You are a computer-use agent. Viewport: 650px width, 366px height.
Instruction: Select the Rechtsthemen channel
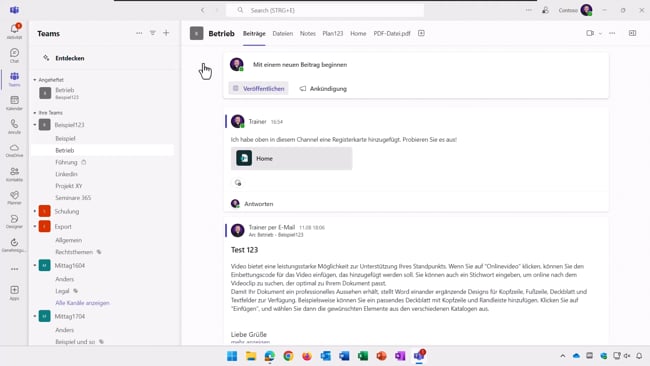(x=74, y=252)
